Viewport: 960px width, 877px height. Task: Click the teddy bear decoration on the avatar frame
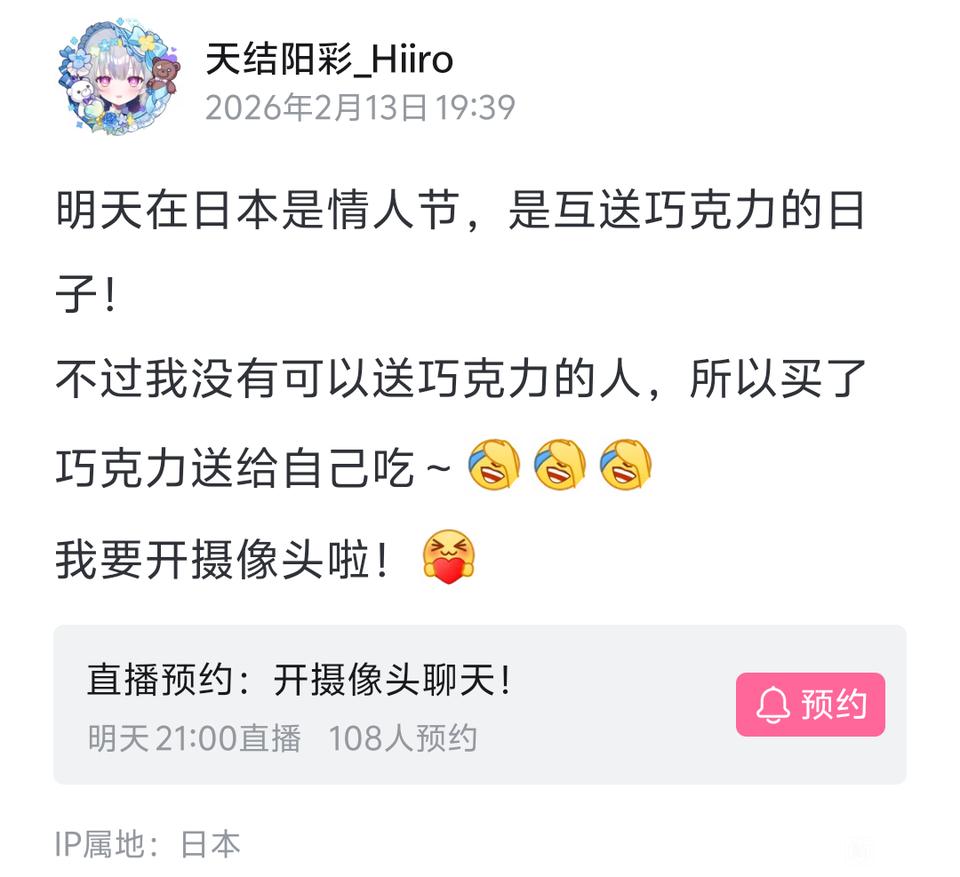pos(165,73)
